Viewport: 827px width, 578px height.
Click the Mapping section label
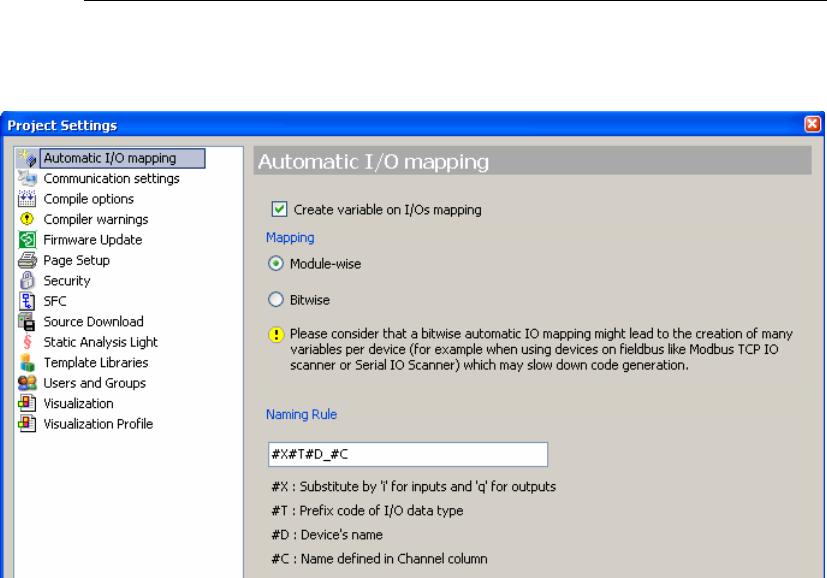290,238
